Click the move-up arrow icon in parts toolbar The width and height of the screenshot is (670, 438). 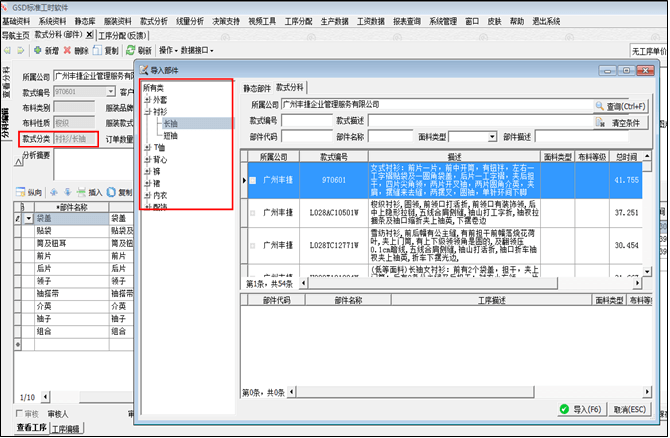point(54,192)
